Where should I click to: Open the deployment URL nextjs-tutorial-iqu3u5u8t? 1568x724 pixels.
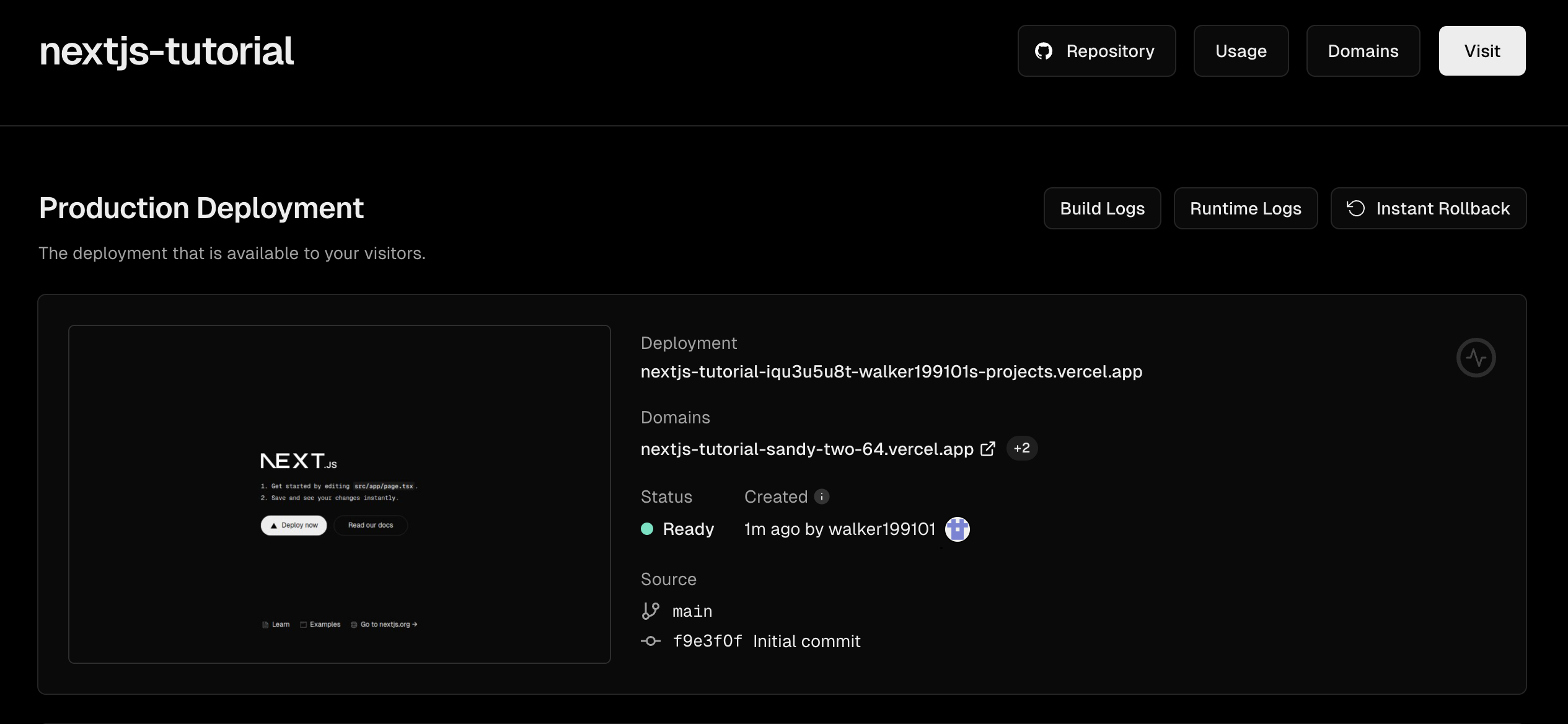(891, 371)
